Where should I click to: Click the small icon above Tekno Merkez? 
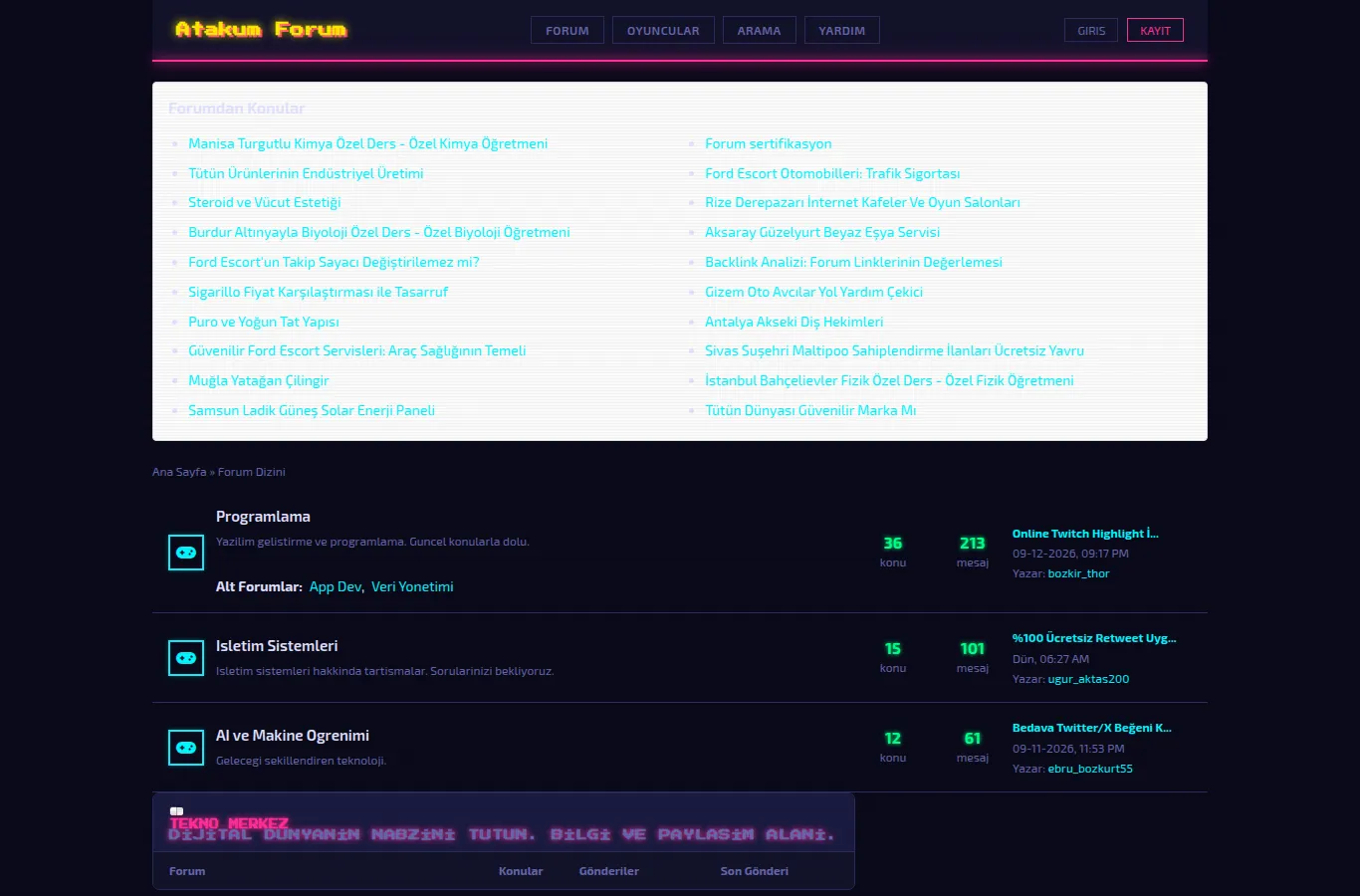[x=176, y=811]
